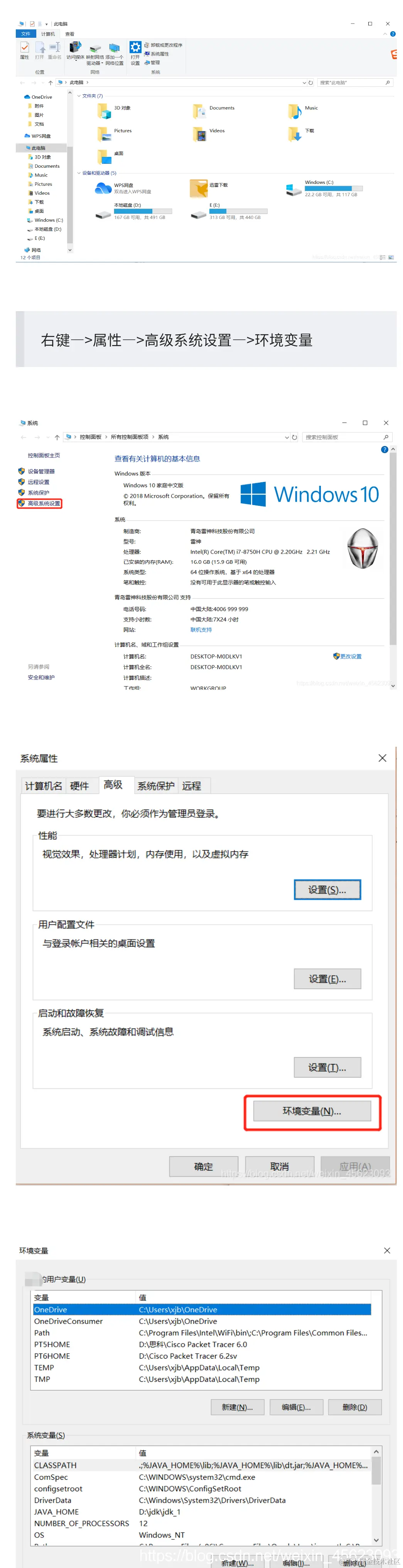Click 卸载或更改程序 in the ribbon
Screen dimensions: 403x1568
tap(163, 45)
